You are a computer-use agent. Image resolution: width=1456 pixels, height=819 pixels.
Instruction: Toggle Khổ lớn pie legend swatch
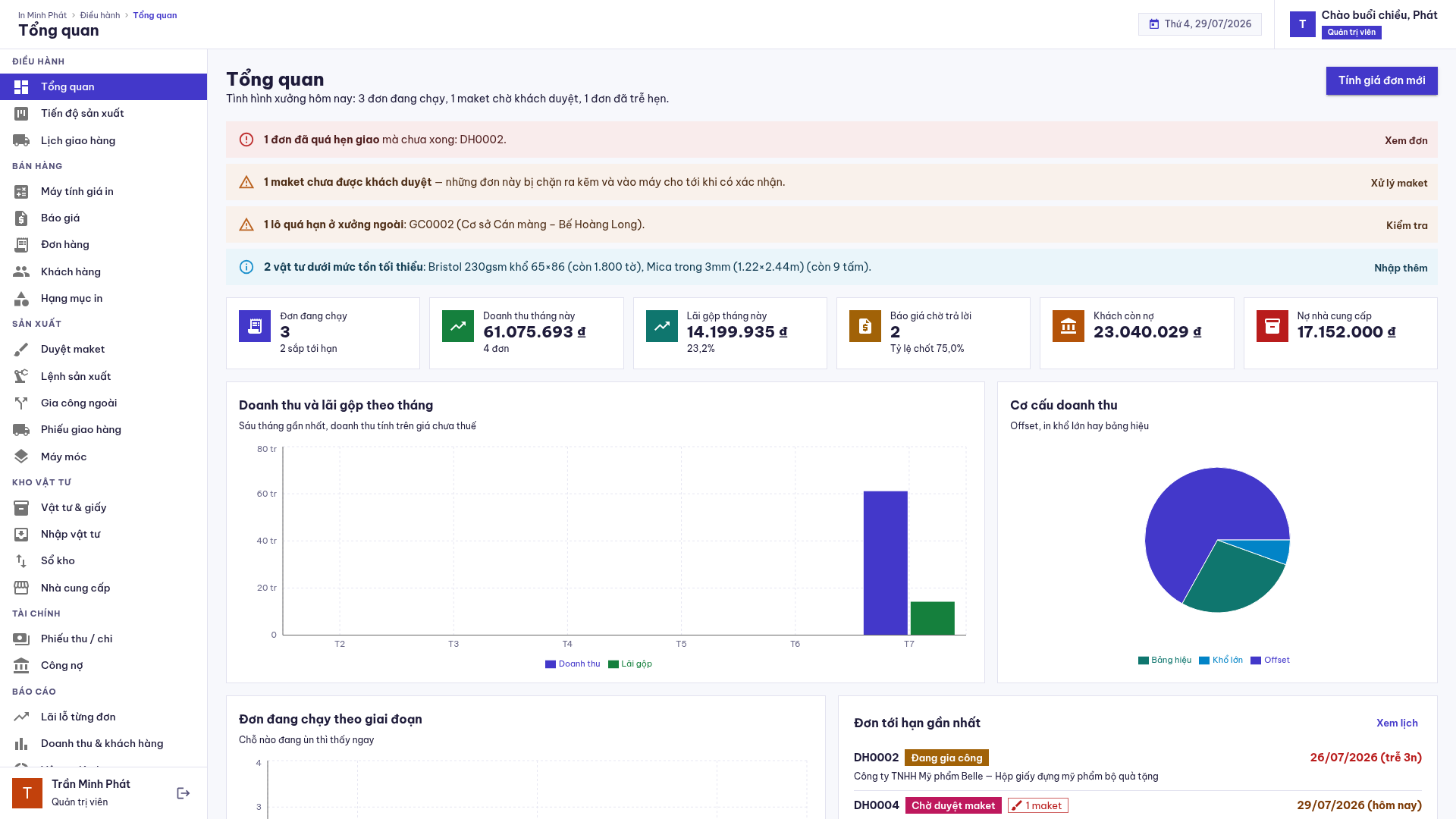[x=1204, y=661]
